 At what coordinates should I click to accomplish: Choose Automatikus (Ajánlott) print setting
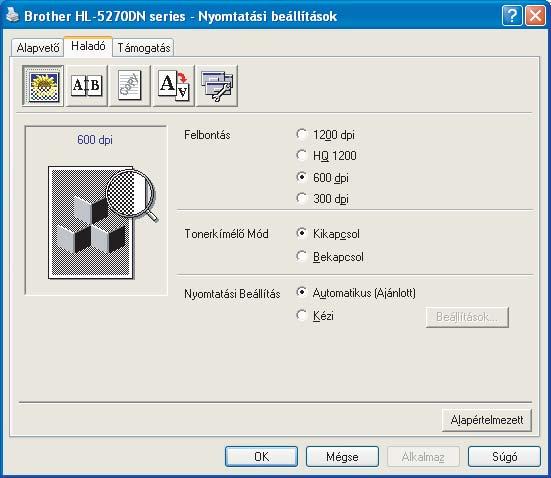point(356,293)
